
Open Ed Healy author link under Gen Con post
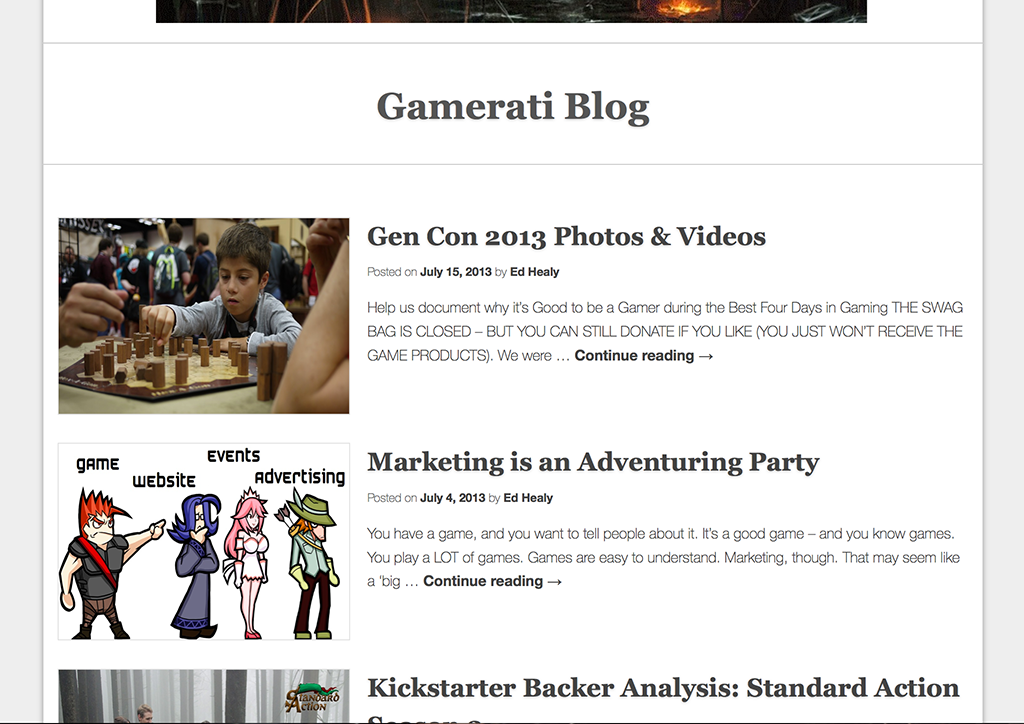pyautogui.click(x=534, y=272)
